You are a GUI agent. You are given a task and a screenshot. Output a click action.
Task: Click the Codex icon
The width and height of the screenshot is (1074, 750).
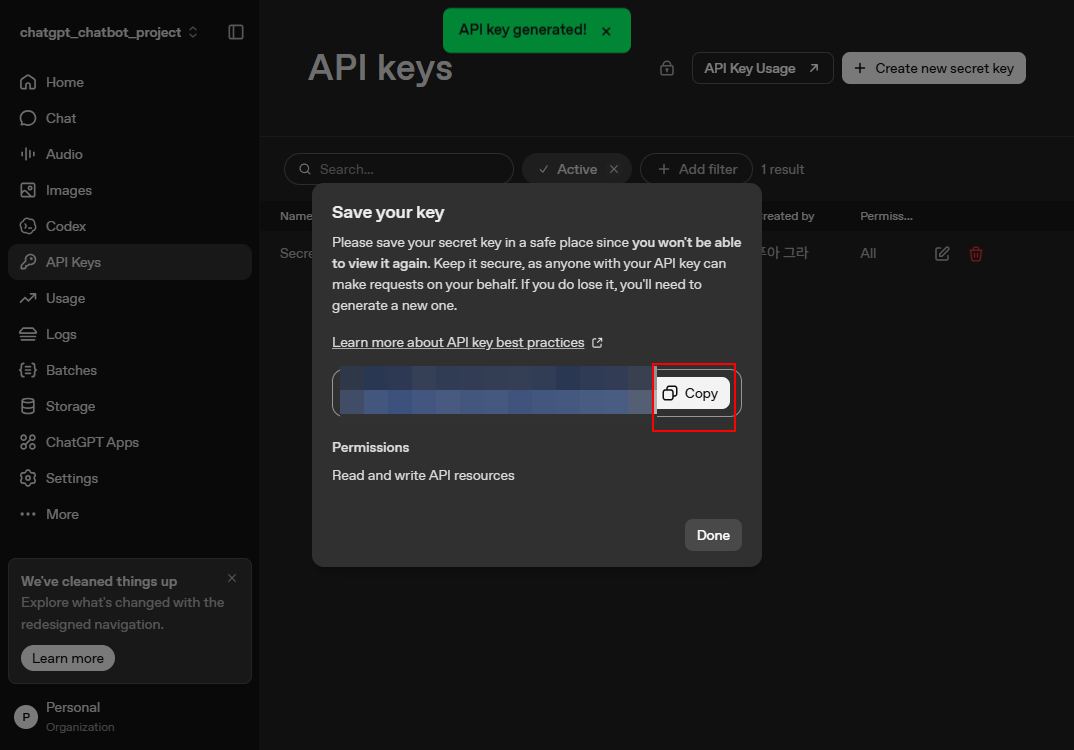28,226
